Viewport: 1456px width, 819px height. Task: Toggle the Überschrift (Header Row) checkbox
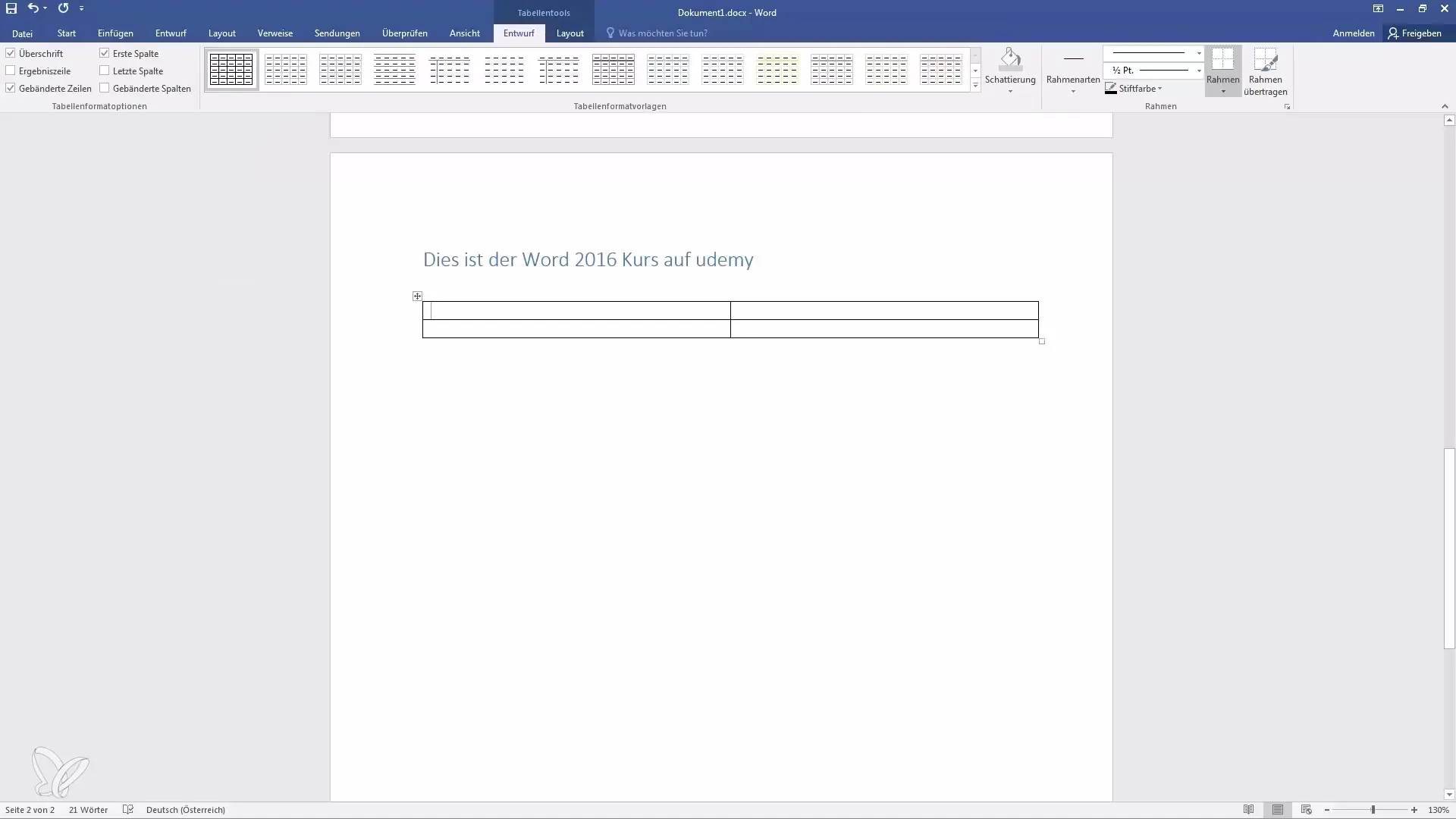pyautogui.click(x=10, y=53)
